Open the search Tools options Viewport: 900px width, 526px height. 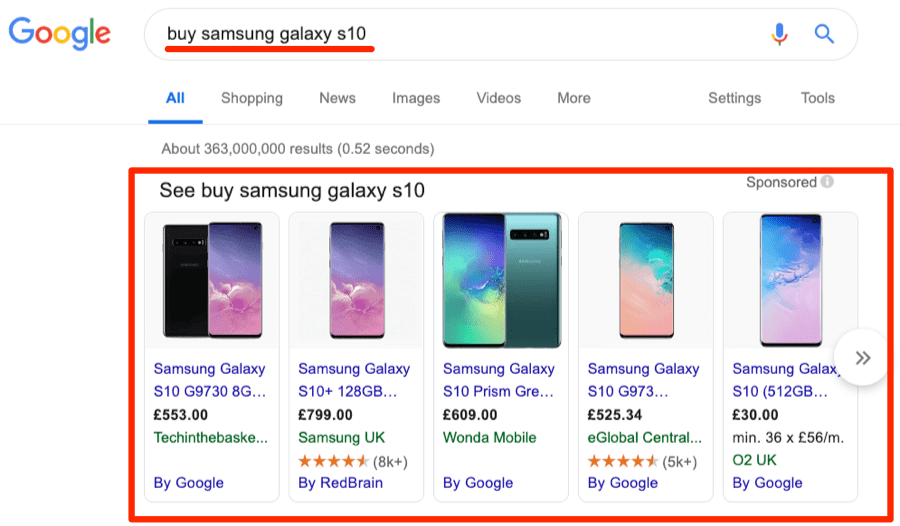817,98
